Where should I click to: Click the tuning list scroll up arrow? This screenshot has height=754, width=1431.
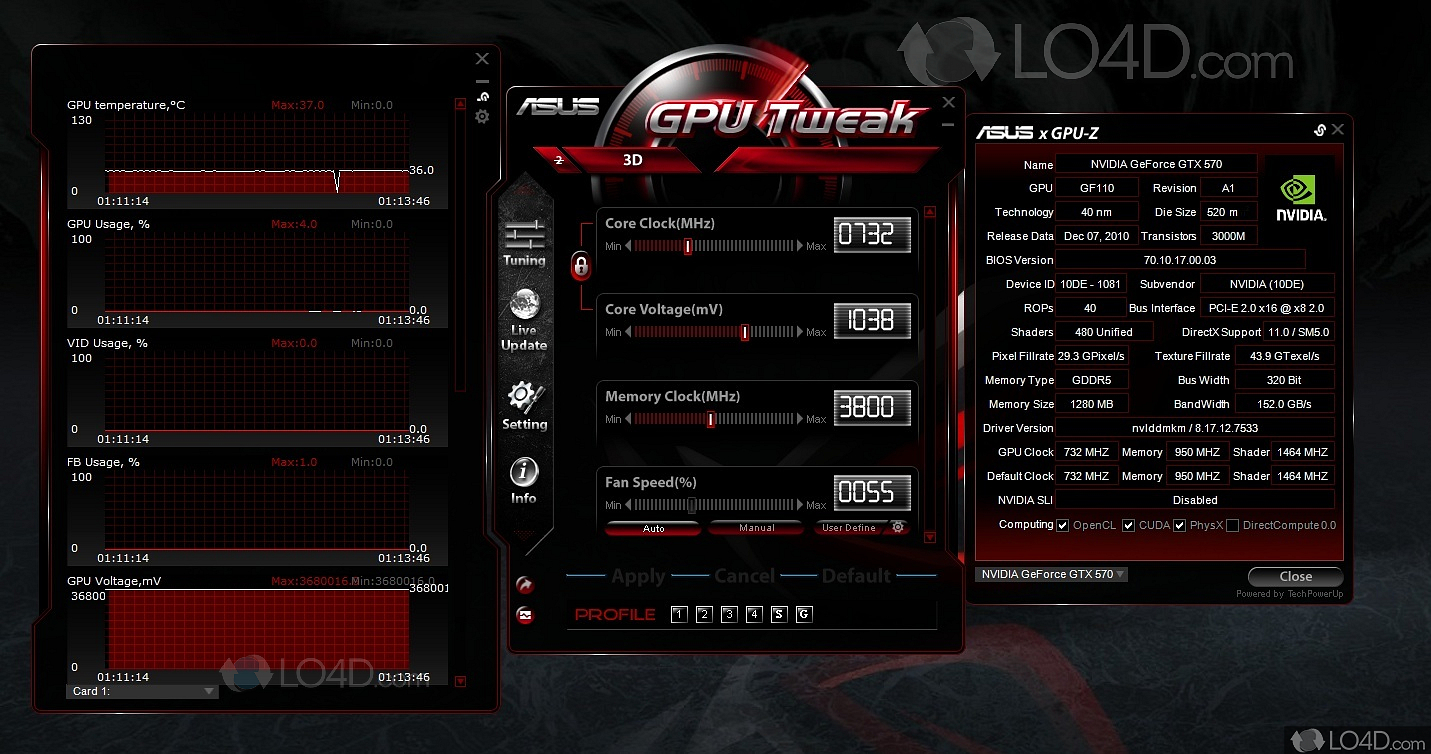930,212
